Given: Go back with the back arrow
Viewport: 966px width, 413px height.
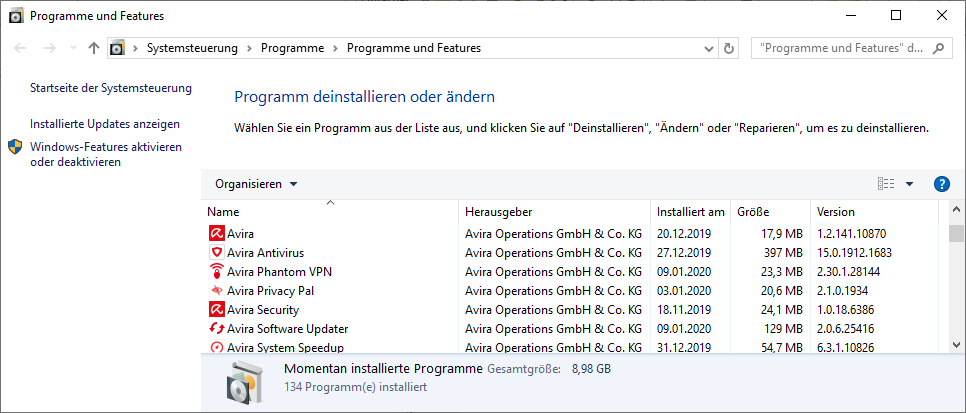Looking at the screenshot, I should (x=20, y=48).
